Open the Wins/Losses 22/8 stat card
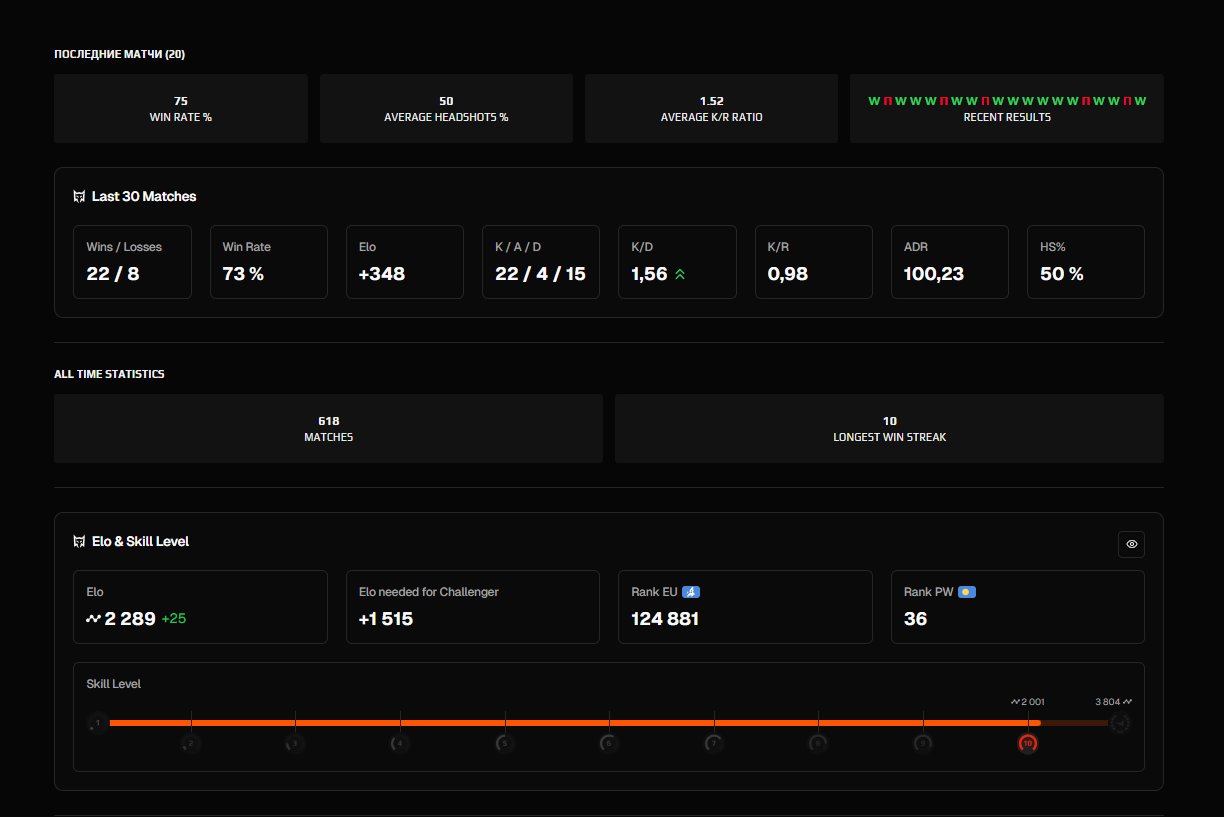This screenshot has height=817, width=1224. [132, 262]
